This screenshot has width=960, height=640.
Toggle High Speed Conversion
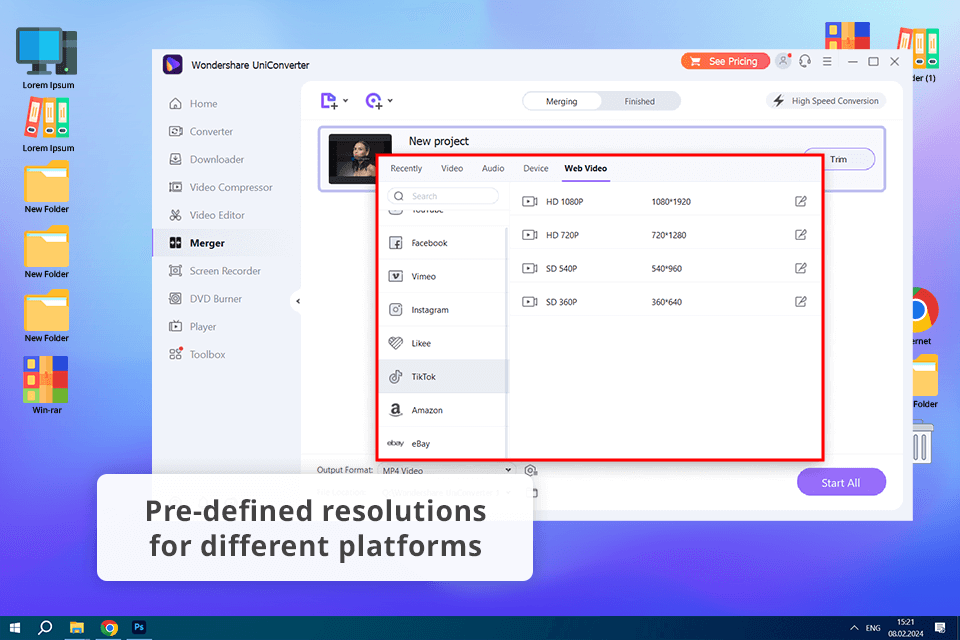(825, 100)
